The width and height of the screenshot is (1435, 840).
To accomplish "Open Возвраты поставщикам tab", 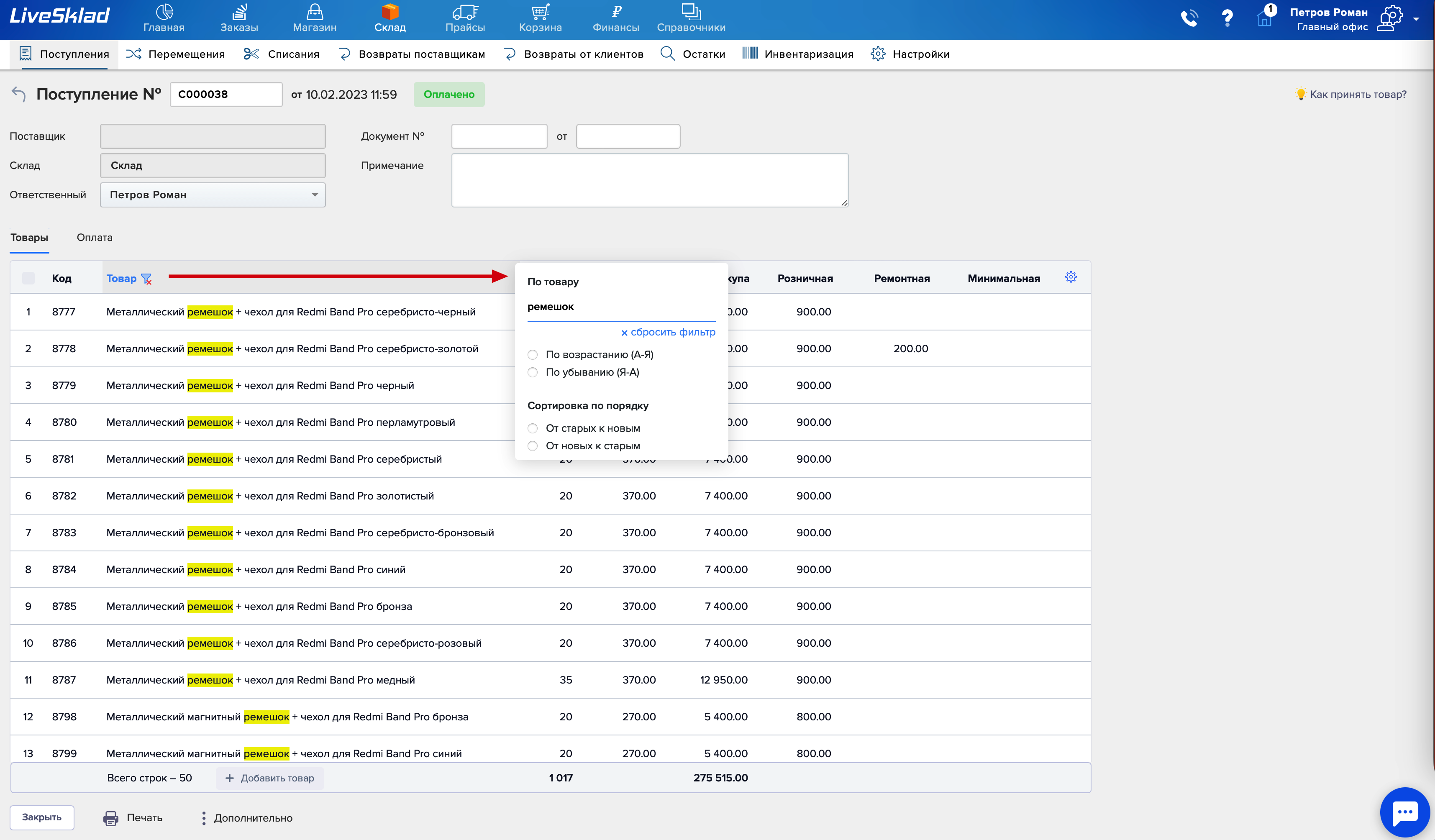I will coord(412,54).
